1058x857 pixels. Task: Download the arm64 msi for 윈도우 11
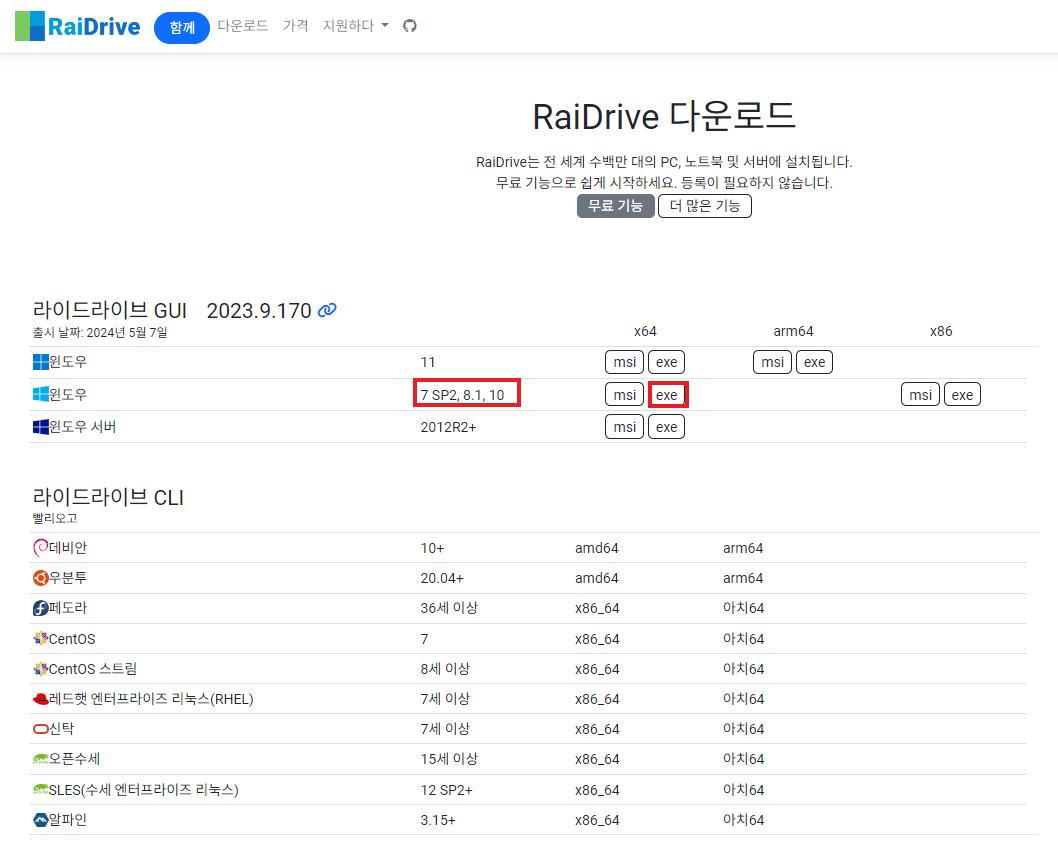coord(771,362)
